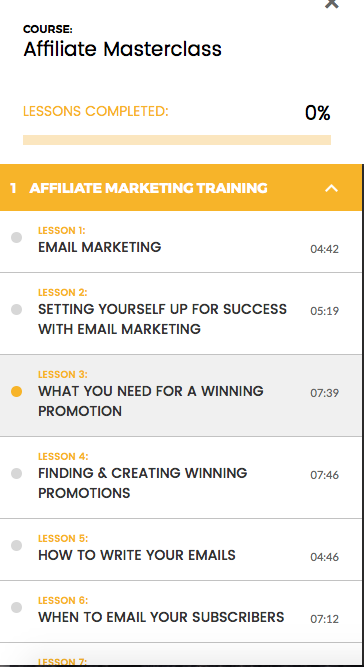
Task: Toggle Lesson 2 completion circle
Action: click(x=17, y=309)
